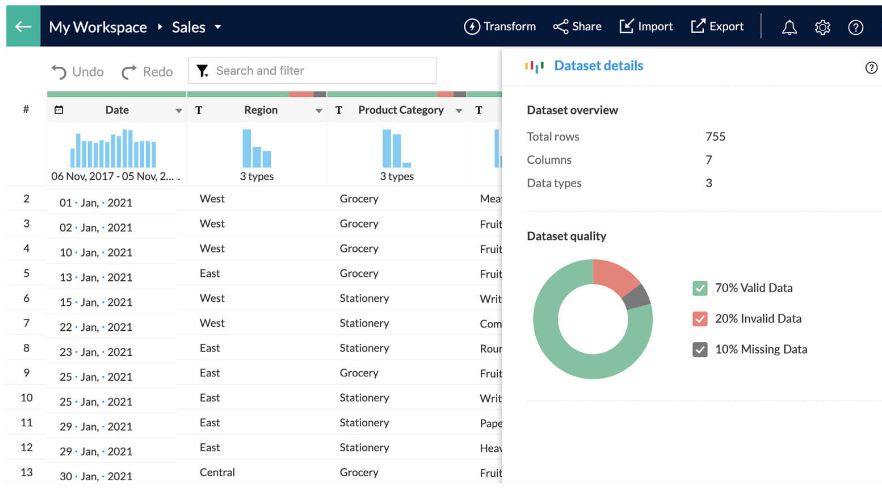Open the Region column dropdown arrow

tap(319, 111)
